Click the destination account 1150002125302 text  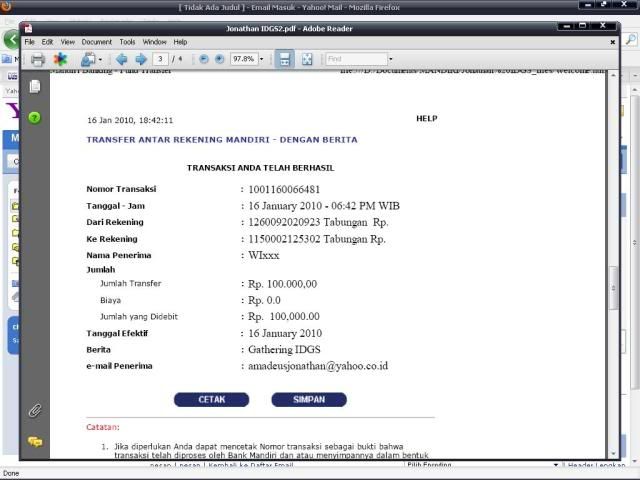(x=284, y=239)
